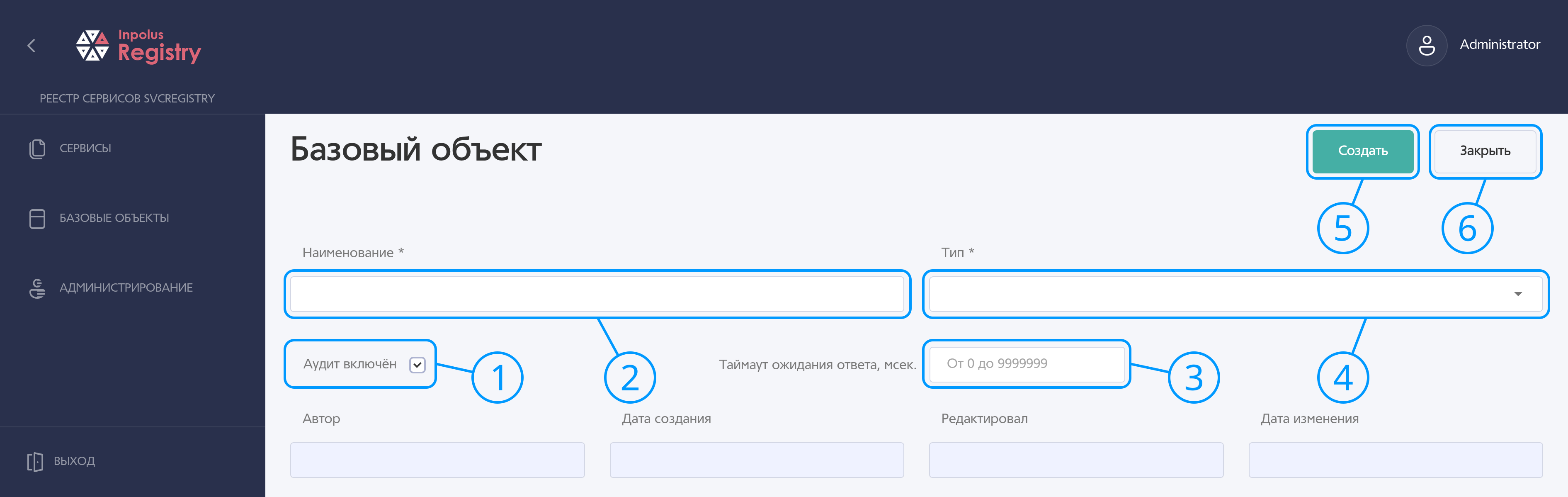Image resolution: width=1568 pixels, height=497 pixels.
Task: Click the Закрыть button
Action: [1485, 151]
